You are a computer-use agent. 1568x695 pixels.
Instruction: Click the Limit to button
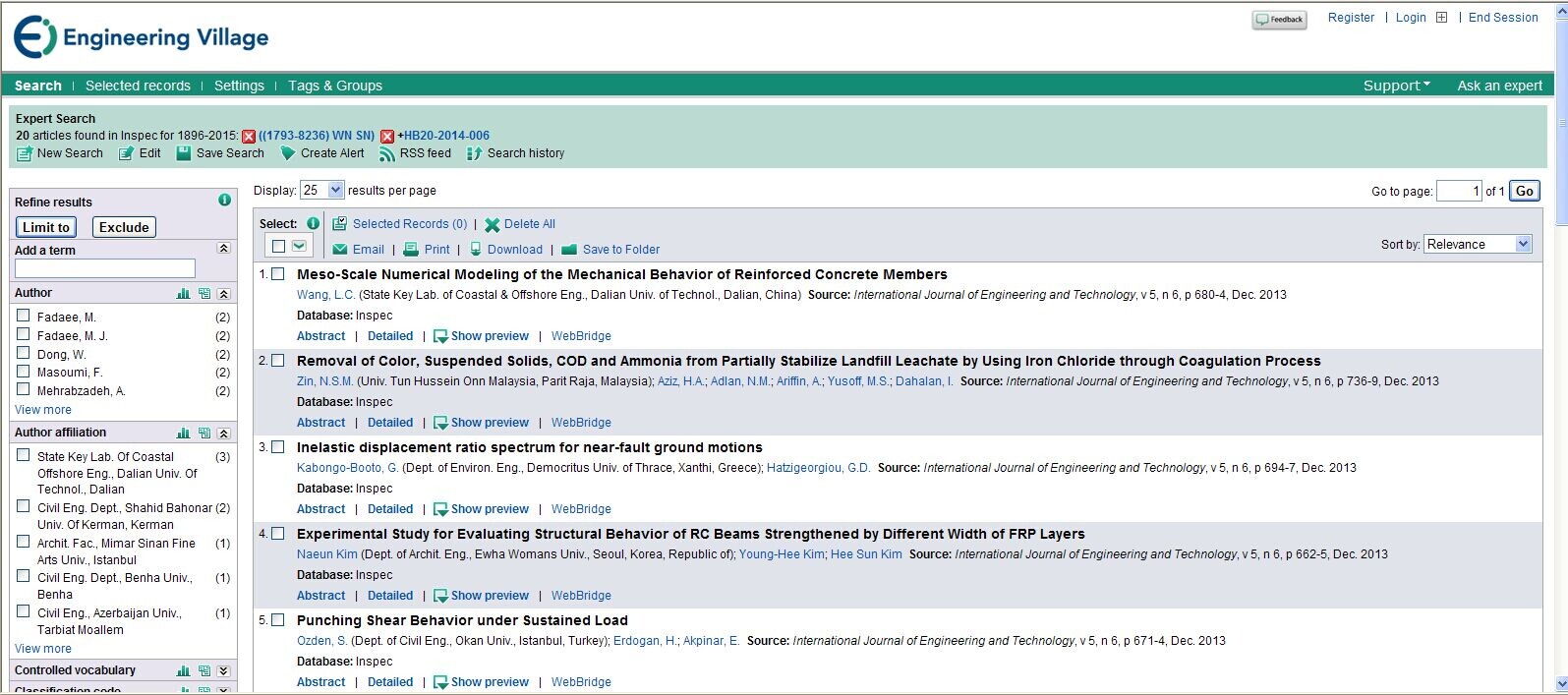click(x=46, y=227)
